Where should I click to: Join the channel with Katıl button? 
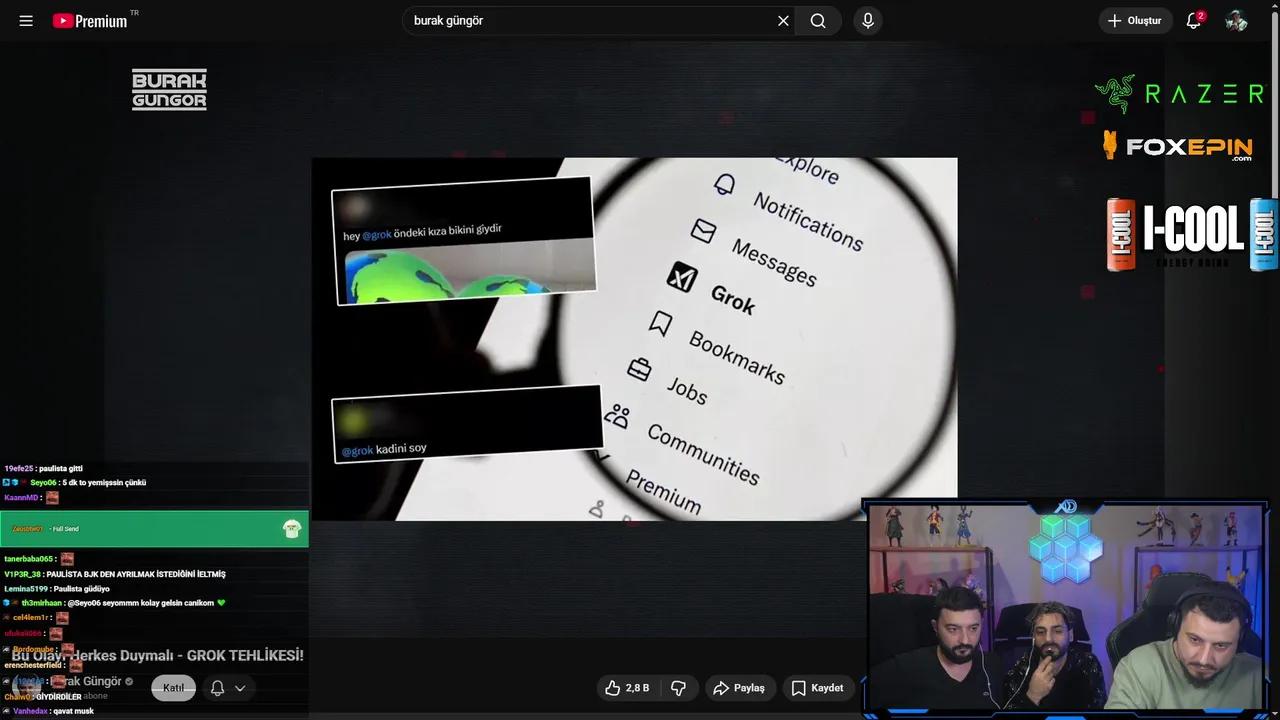pyautogui.click(x=174, y=688)
